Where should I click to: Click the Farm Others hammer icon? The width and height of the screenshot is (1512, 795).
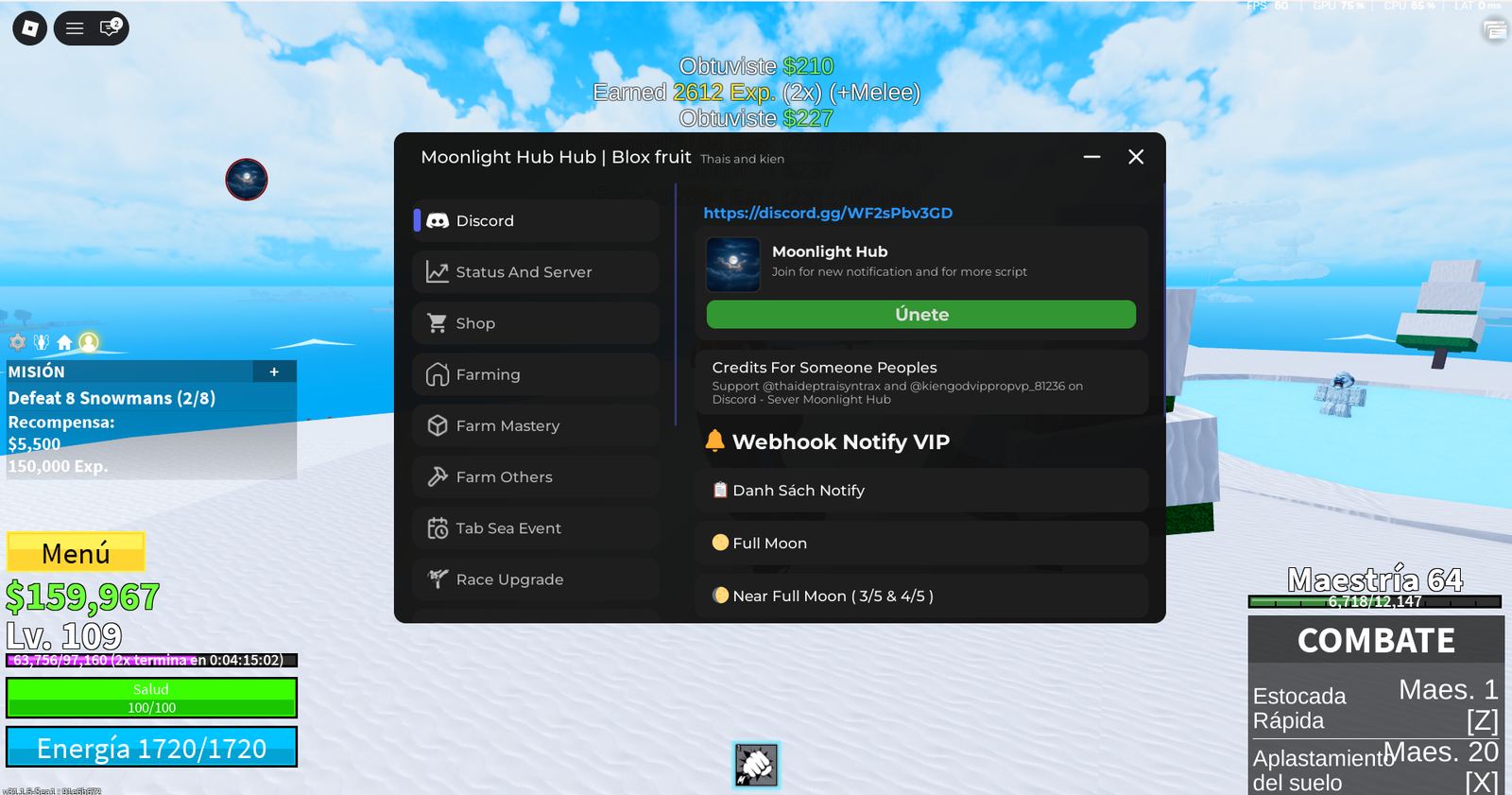pyautogui.click(x=438, y=477)
